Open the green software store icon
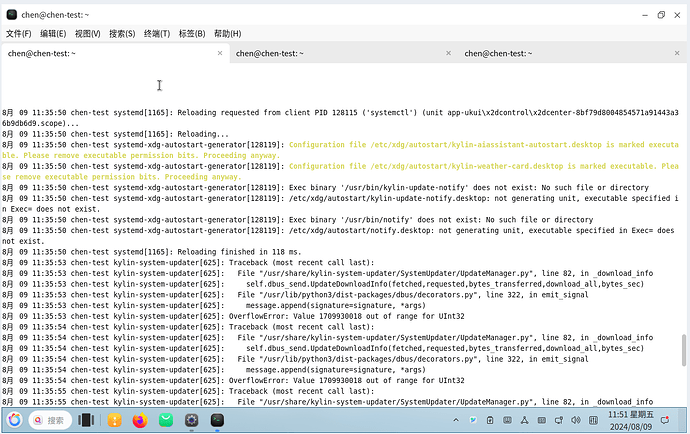690x434 pixels. tap(166, 420)
